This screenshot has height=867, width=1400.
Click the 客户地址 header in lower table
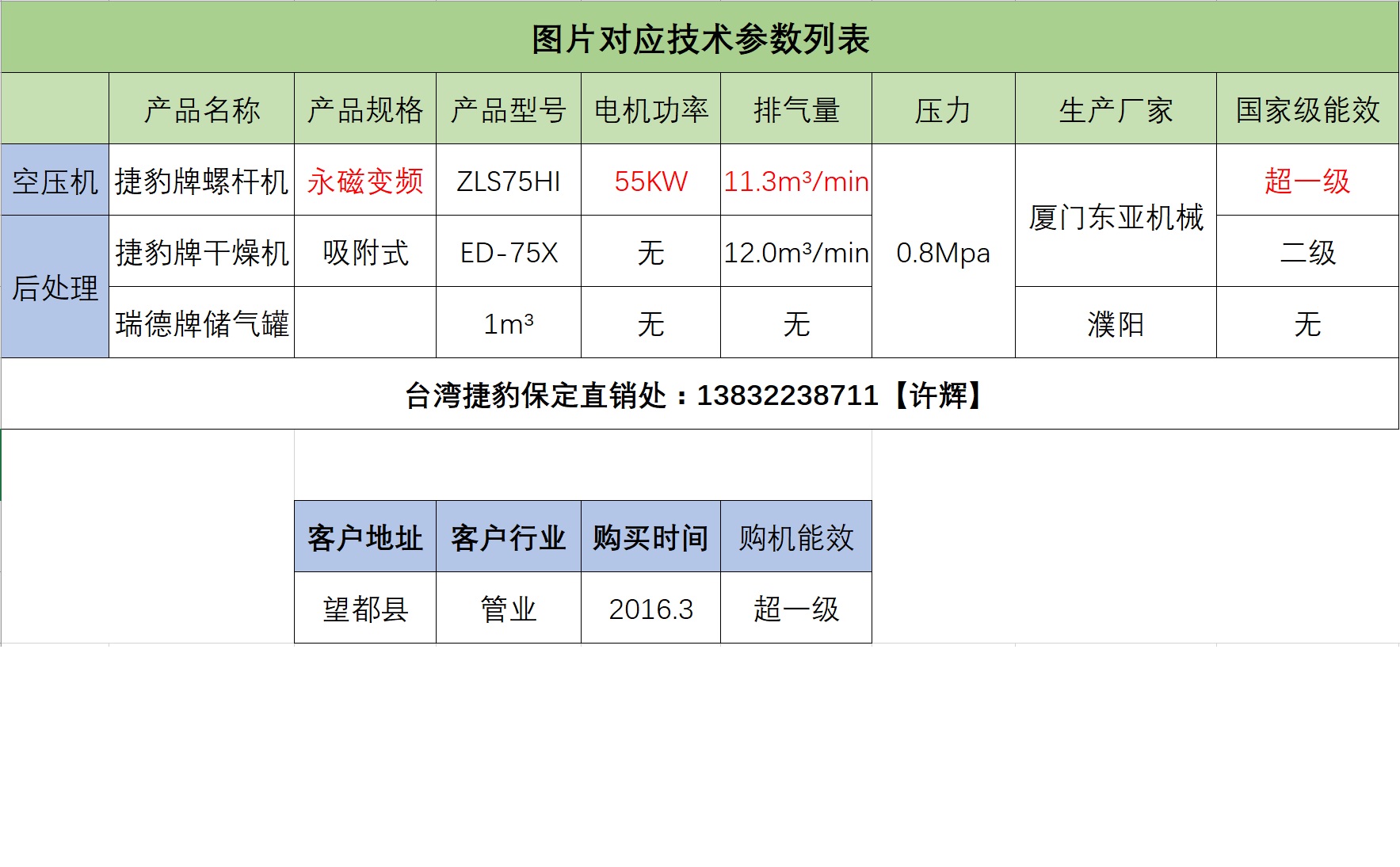365,537
